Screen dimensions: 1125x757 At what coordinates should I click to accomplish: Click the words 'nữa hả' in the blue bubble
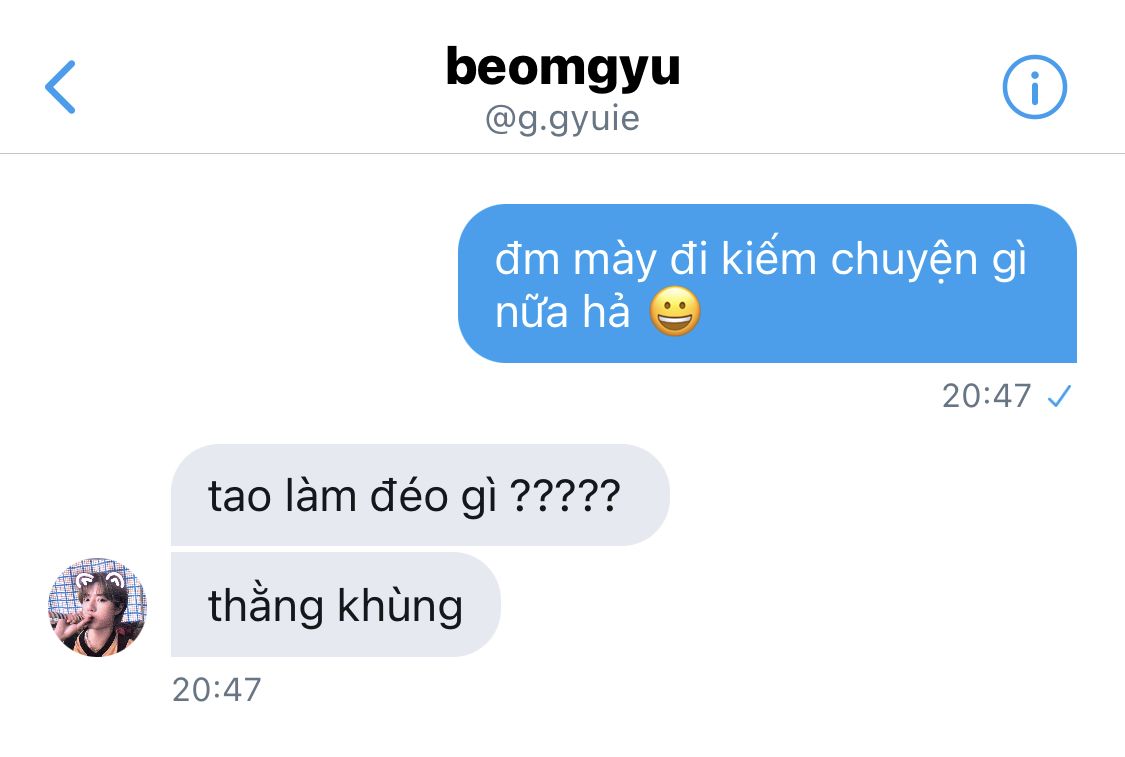(x=562, y=313)
